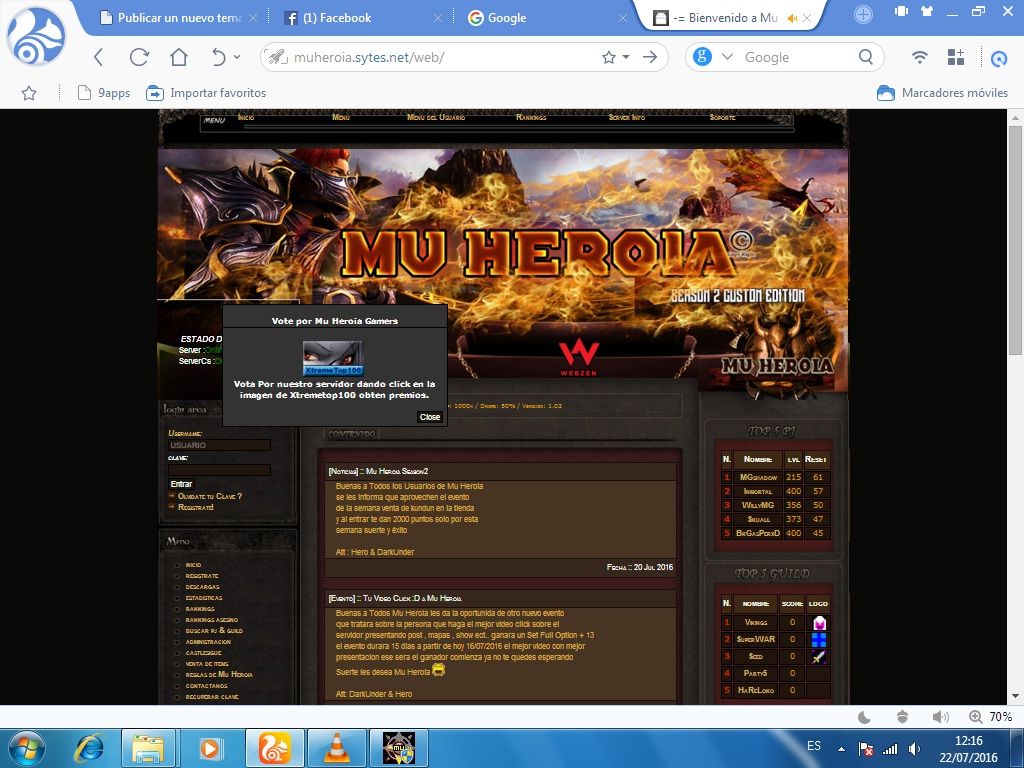This screenshot has width=1024, height=768.
Task: Expand the undo arrow dropdown chevron
Action: click(x=237, y=57)
